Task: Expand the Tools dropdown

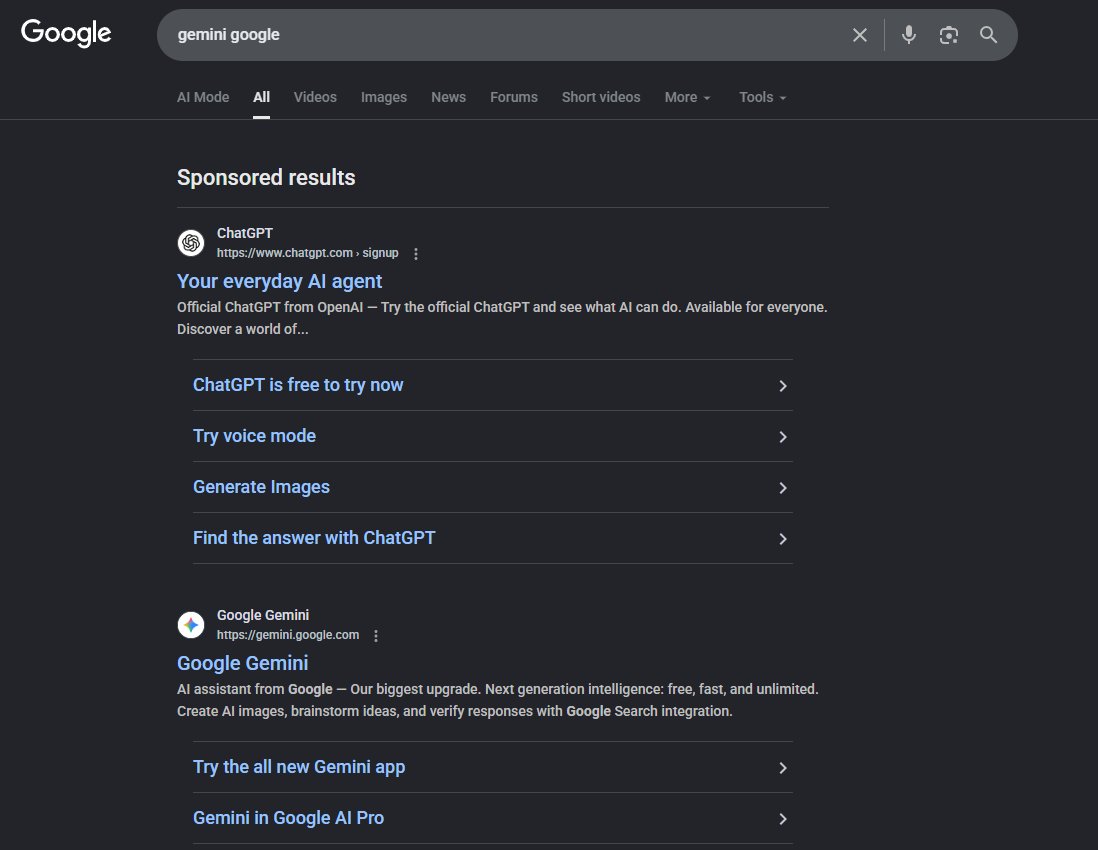Action: click(763, 97)
